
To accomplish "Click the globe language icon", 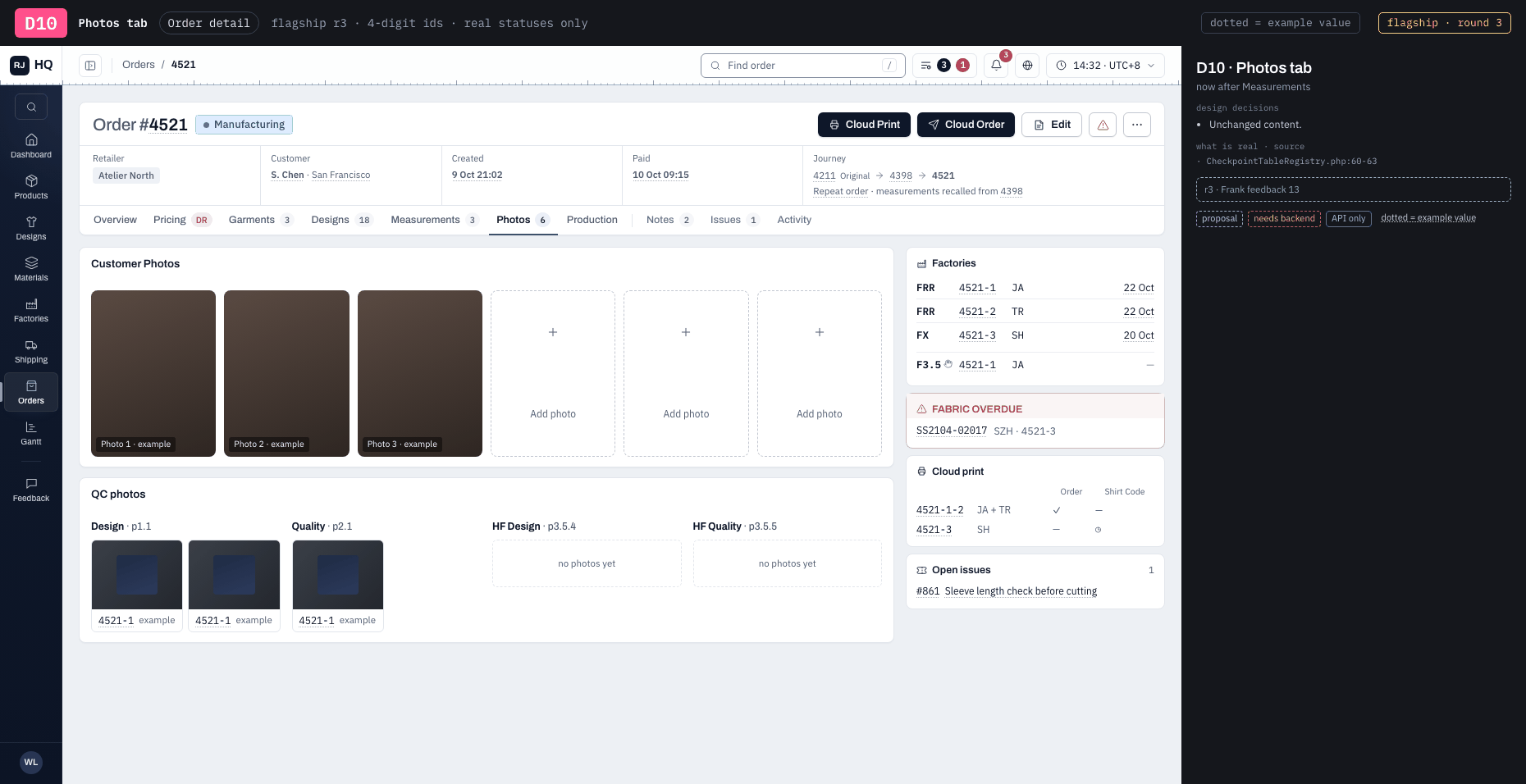I will tap(1027, 66).
